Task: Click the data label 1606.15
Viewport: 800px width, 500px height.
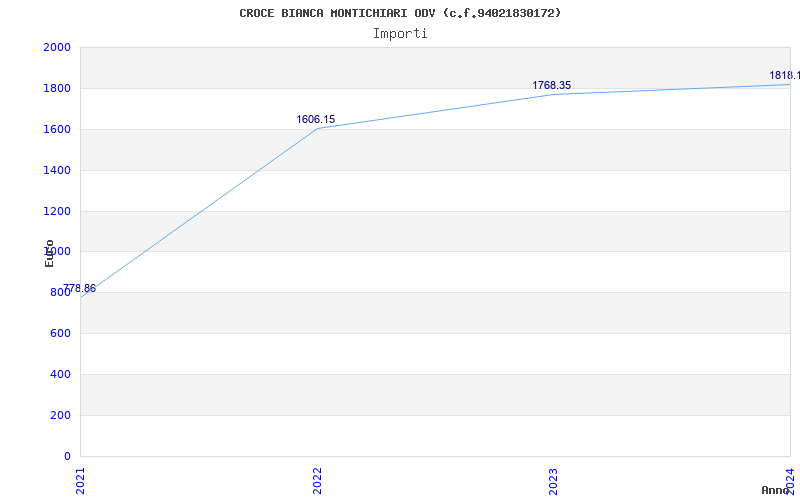Action: coord(316,119)
